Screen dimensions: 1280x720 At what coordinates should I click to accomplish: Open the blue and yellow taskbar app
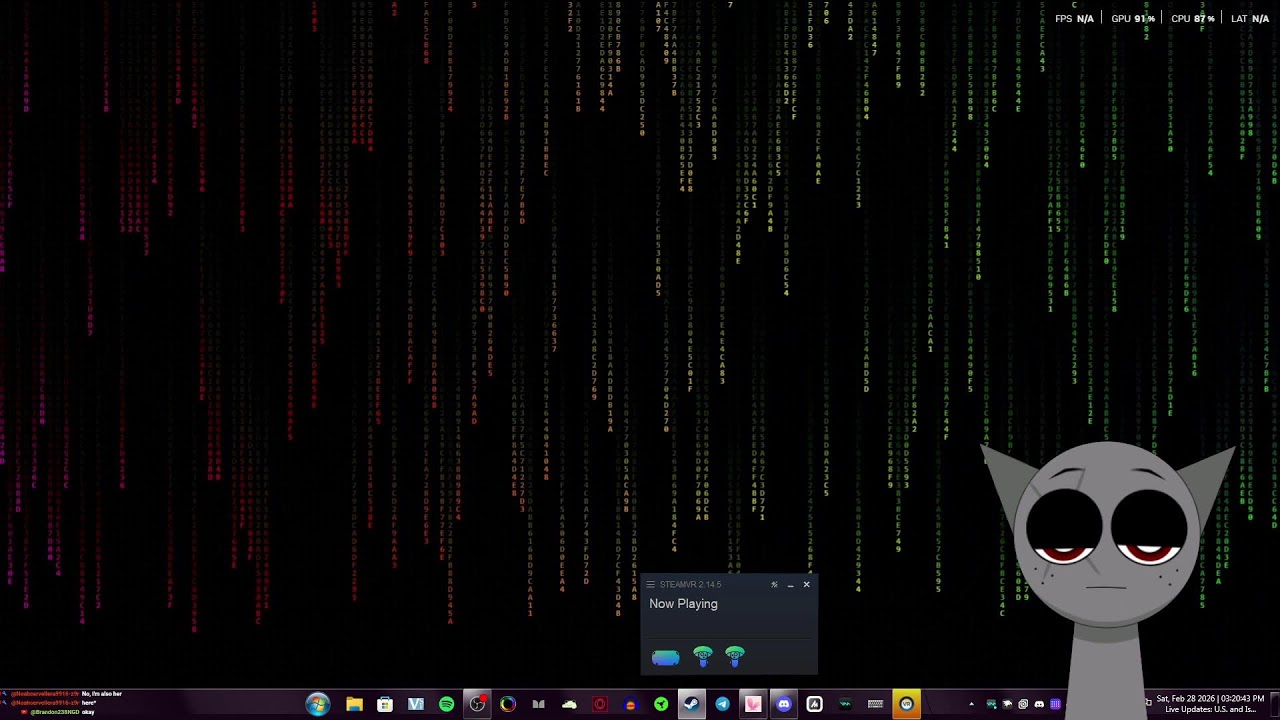tap(630, 704)
